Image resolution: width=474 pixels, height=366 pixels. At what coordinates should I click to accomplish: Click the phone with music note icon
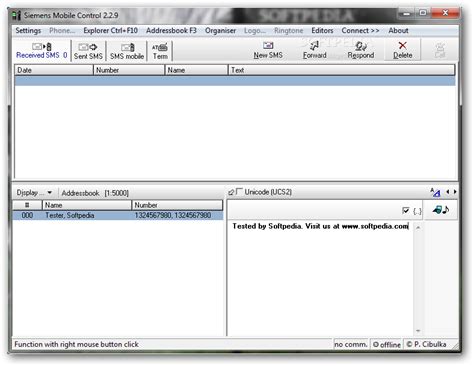(441, 210)
